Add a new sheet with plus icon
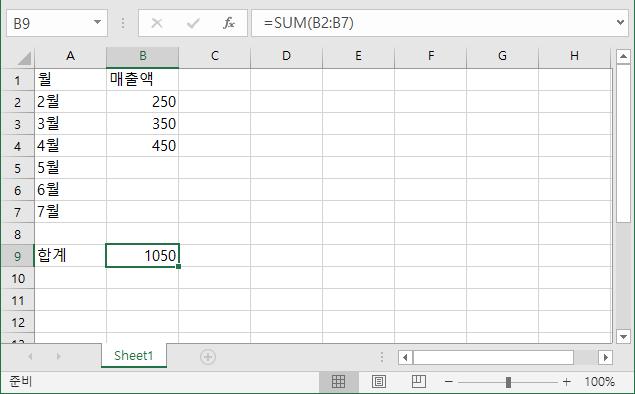Image resolution: width=635 pixels, height=394 pixels. pos(208,357)
